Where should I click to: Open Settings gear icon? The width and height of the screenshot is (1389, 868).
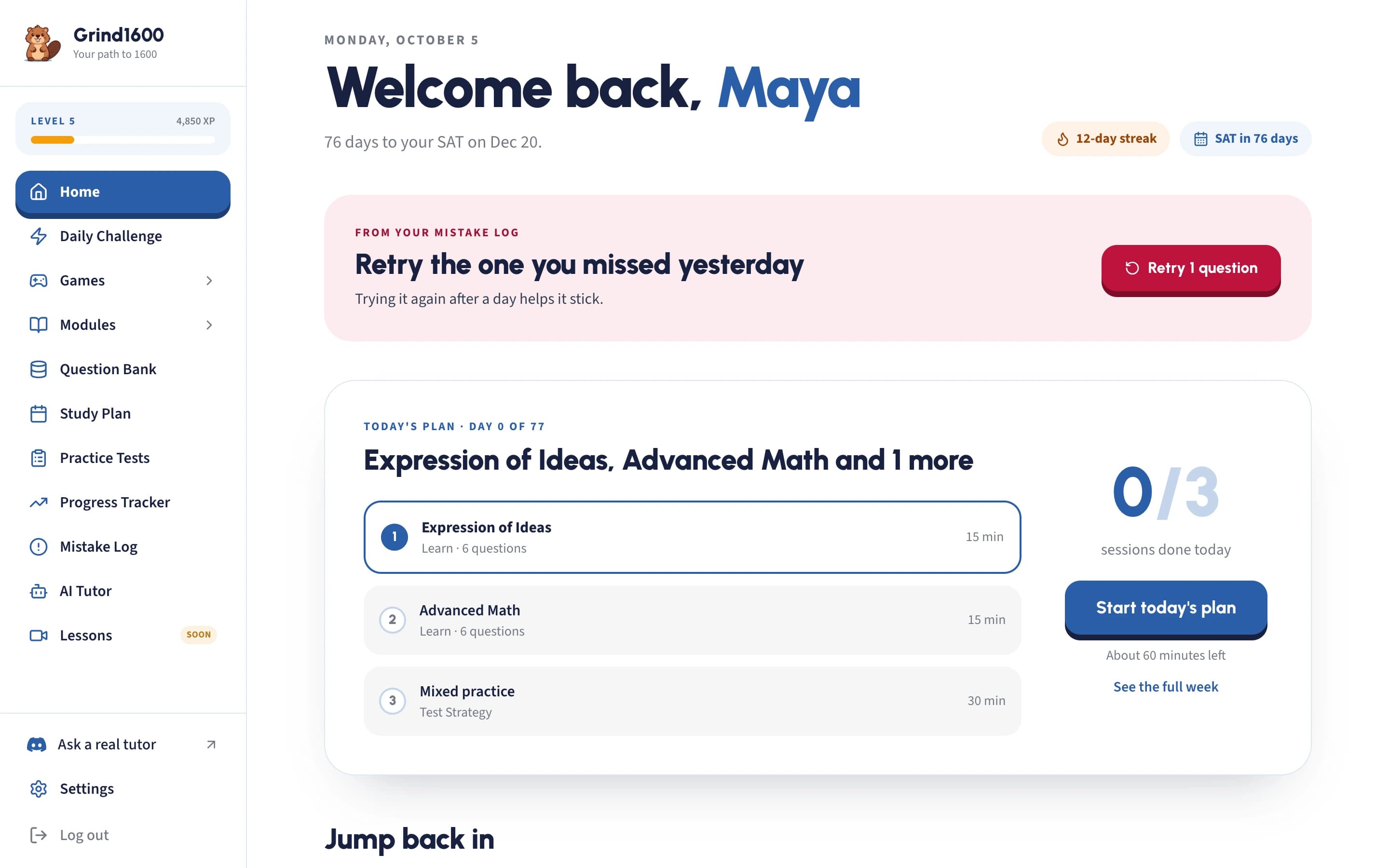click(39, 789)
